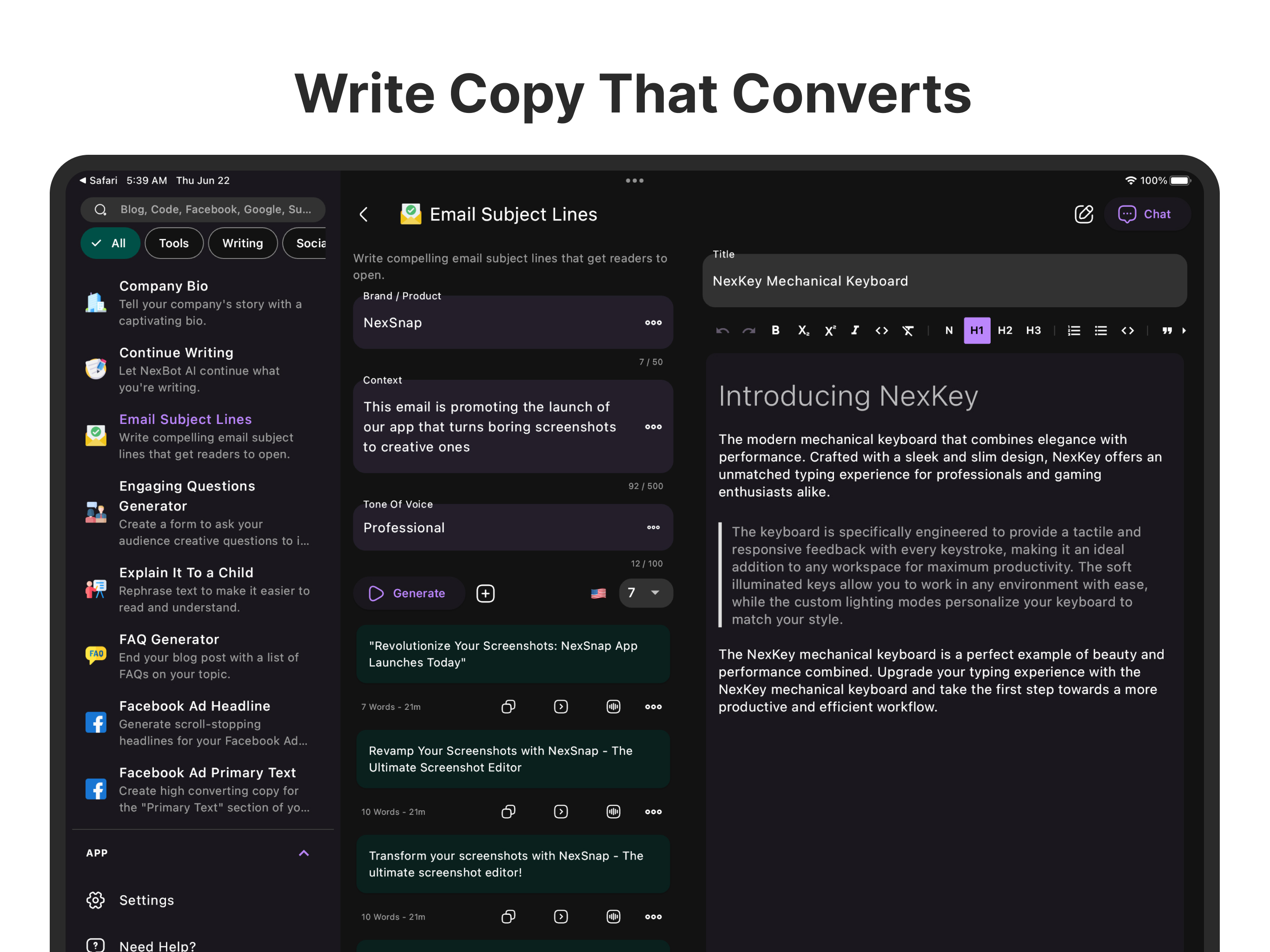The image size is (1270, 952).
Task: Select the US flag language selector
Action: pos(598,593)
